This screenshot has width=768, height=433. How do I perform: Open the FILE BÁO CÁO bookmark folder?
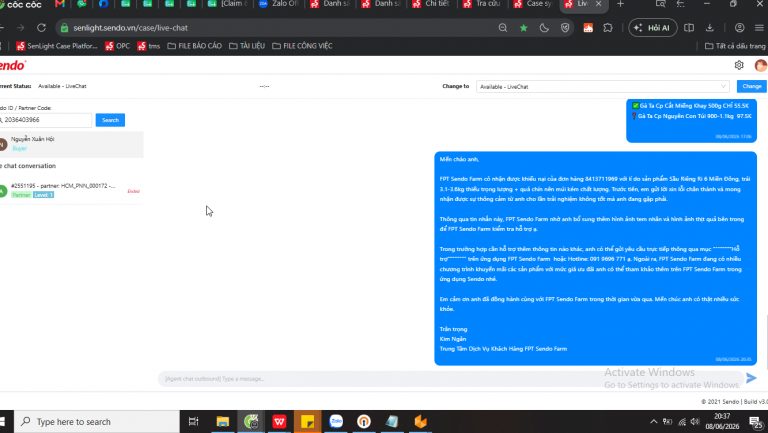194,46
